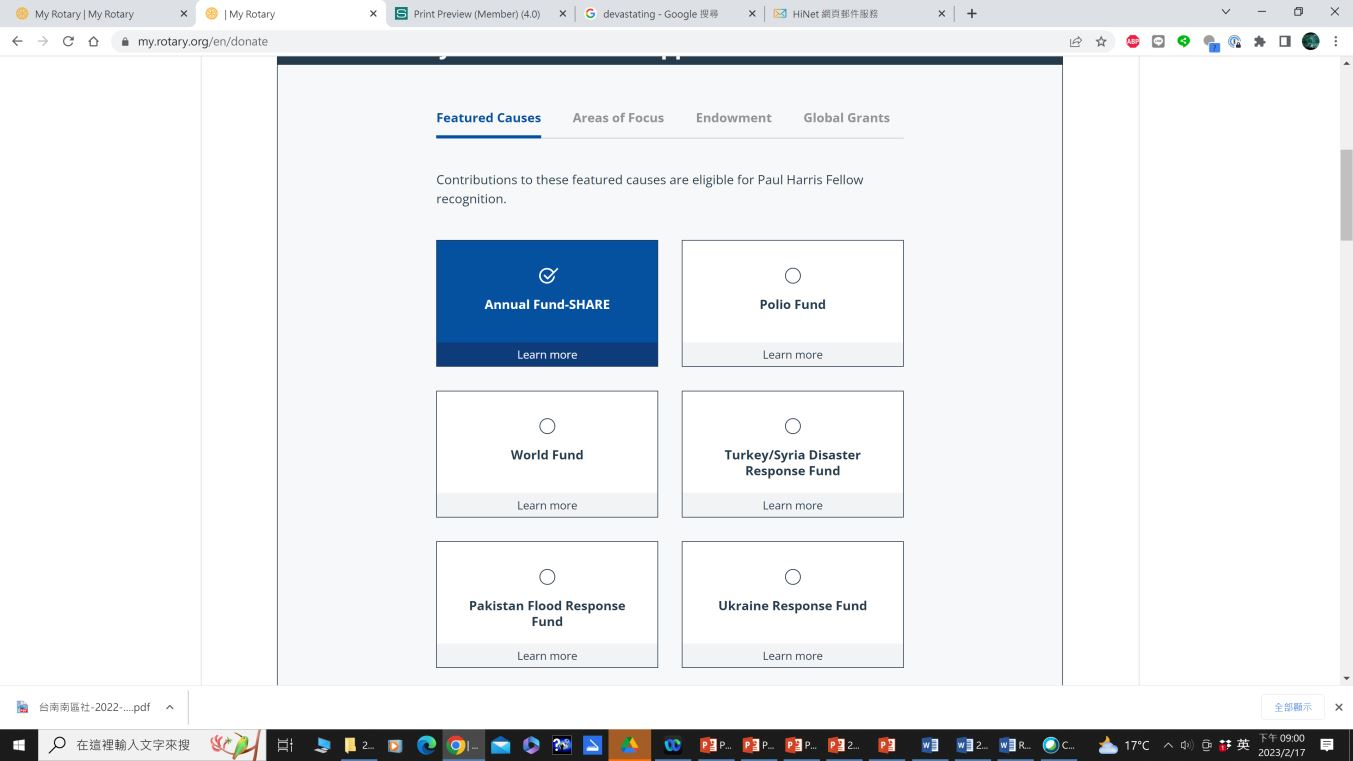The image size is (1353, 761).
Task: Learn more about Ukraine Response Fund
Action: 793,656
